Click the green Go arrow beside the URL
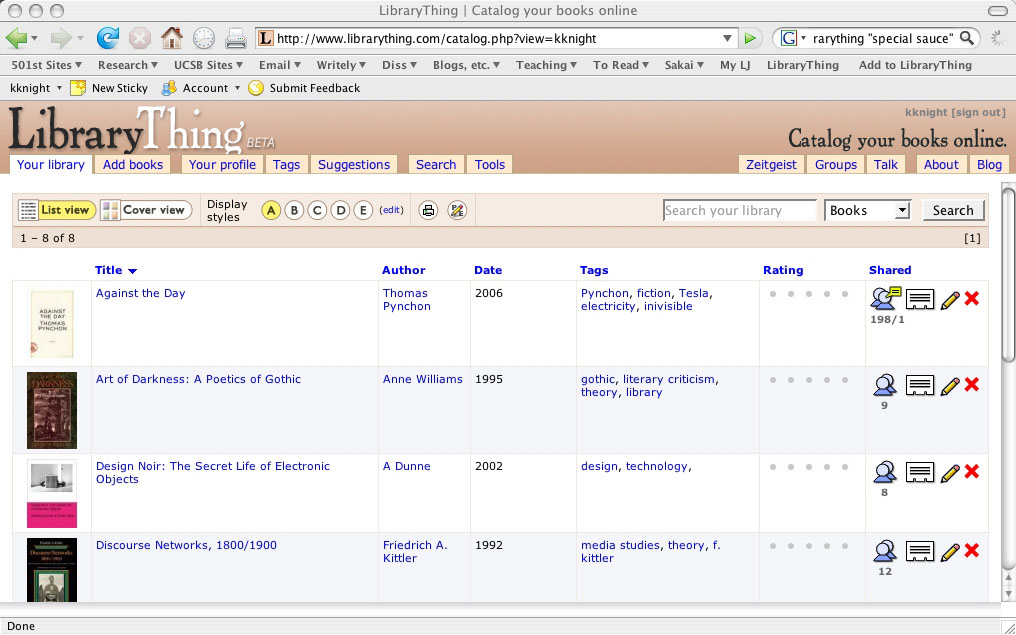Image resolution: width=1016 pixels, height=635 pixels. click(x=750, y=39)
